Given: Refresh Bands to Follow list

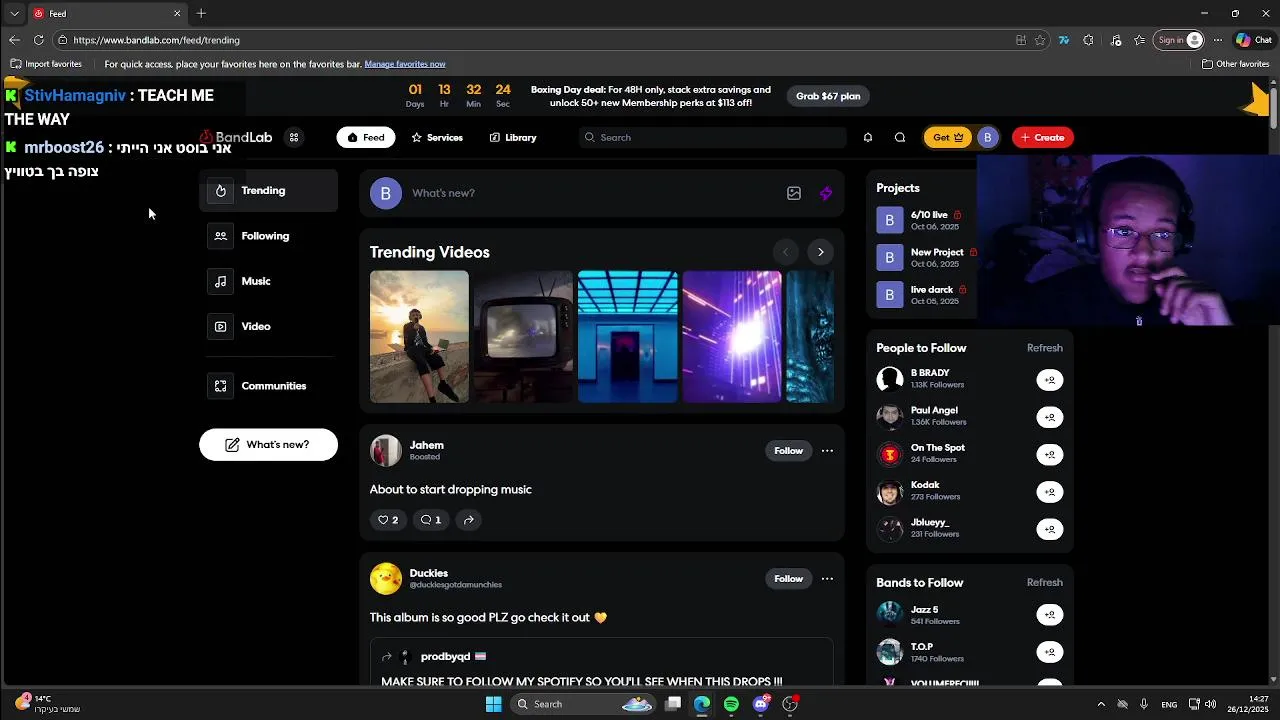Looking at the screenshot, I should tap(1044, 583).
